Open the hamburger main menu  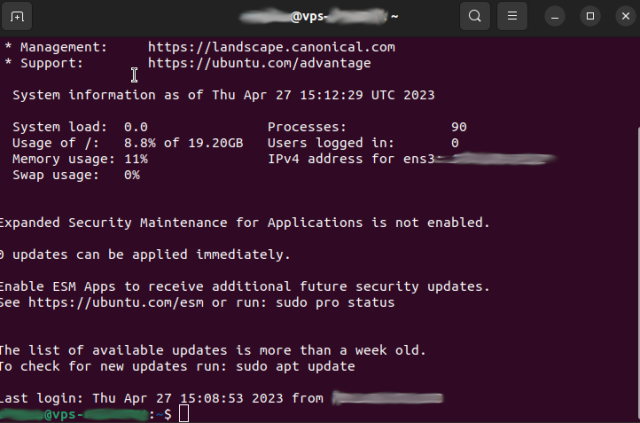coord(512,16)
